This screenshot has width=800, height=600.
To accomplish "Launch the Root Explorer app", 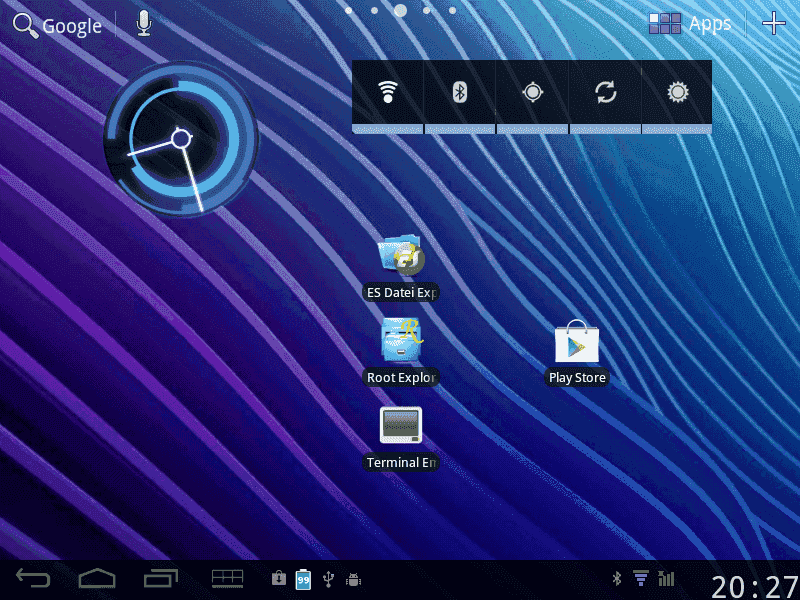I will click(x=401, y=352).
